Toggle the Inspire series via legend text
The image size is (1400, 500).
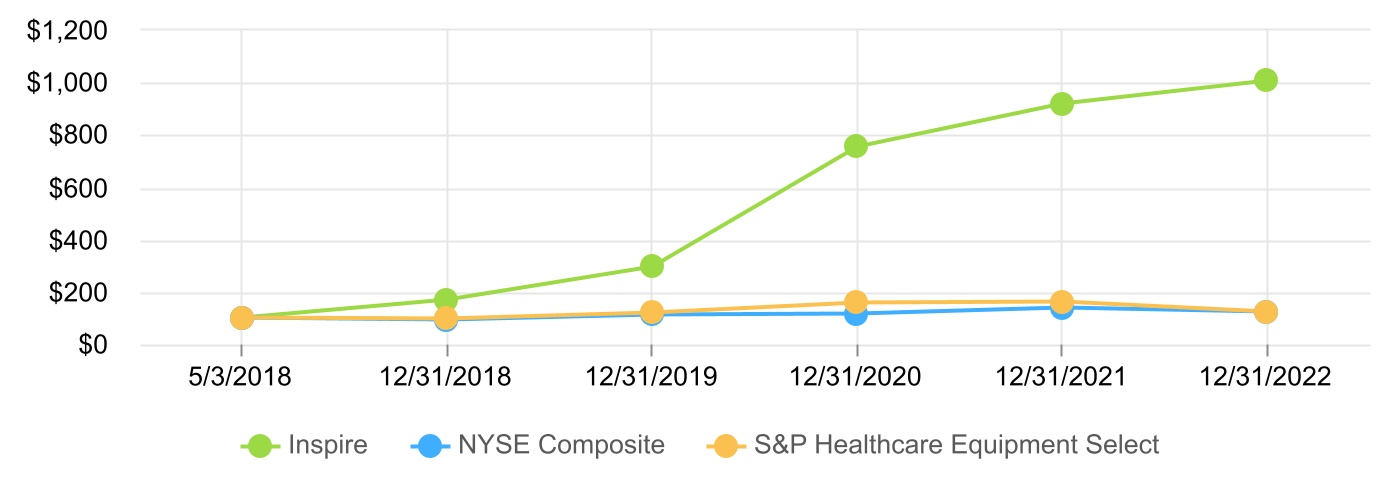pyautogui.click(x=327, y=445)
